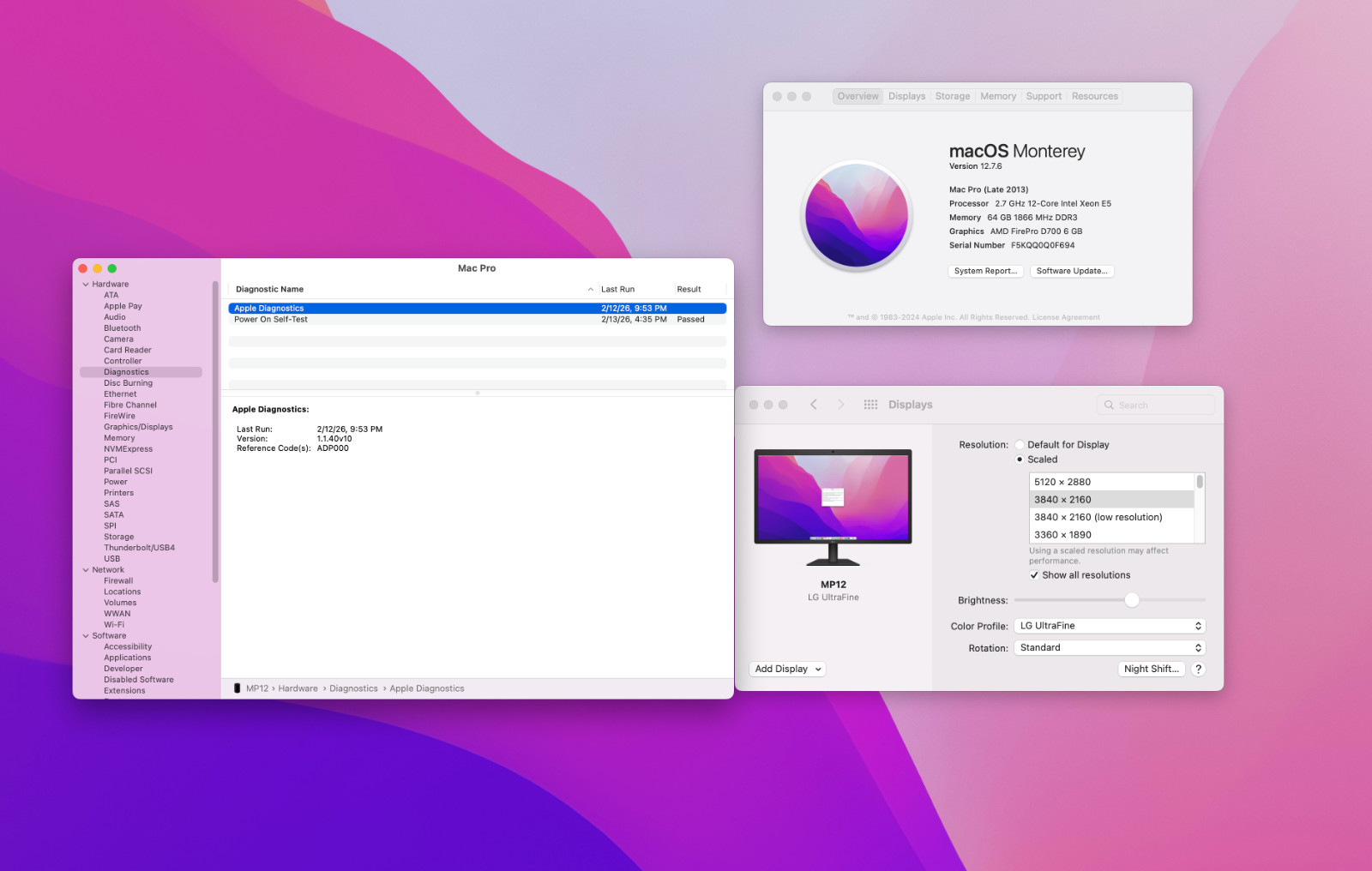Screen dimensions: 1372x871
Task: Select the Power On Self-Test row
Action: tap(477, 320)
